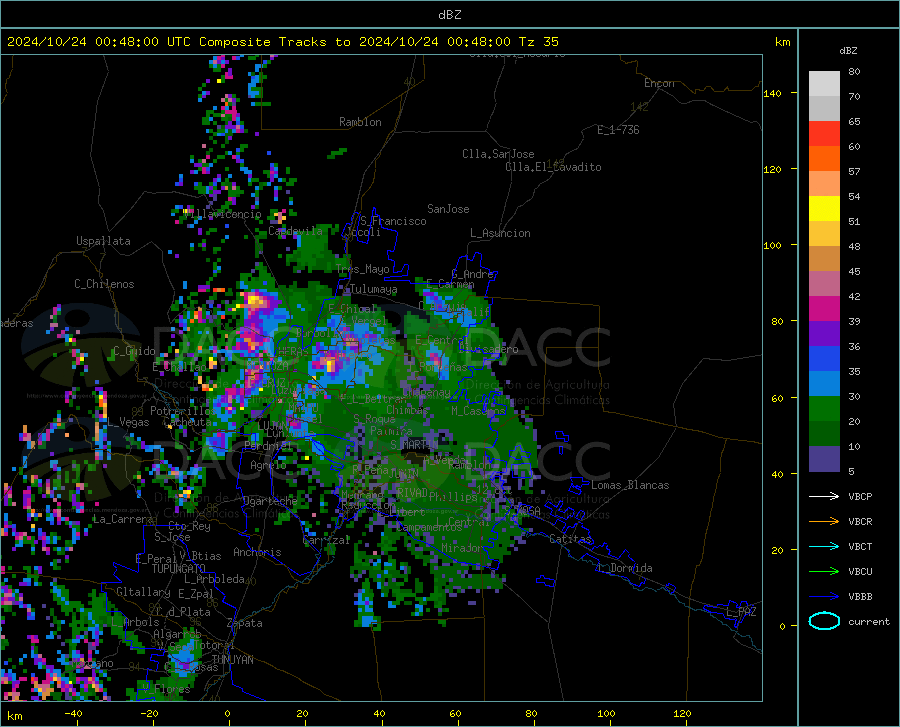Pick the slate-blue 5 dBZ swatch
900x727 pixels.
824,459
